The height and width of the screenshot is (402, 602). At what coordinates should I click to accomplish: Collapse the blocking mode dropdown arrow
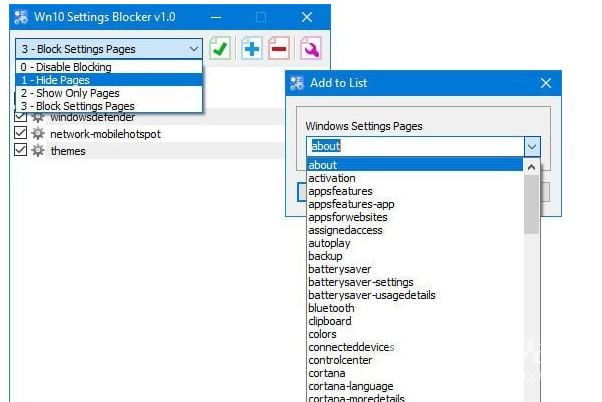pyautogui.click(x=194, y=49)
